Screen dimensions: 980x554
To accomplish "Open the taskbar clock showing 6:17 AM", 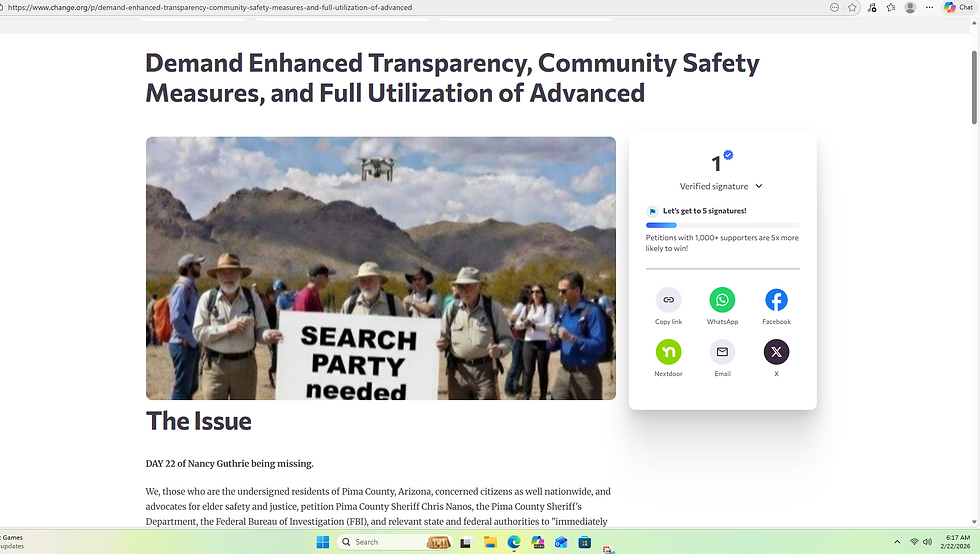I will (958, 542).
